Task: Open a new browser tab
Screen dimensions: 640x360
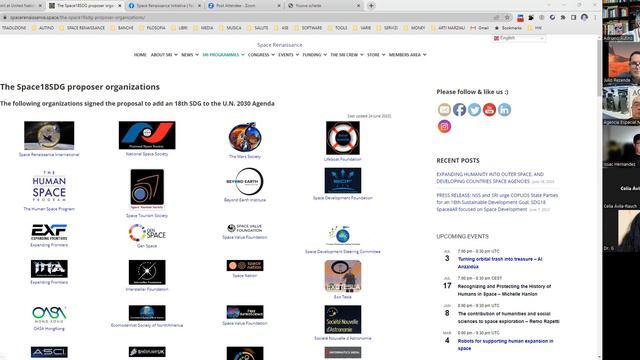Action: pos(371,6)
